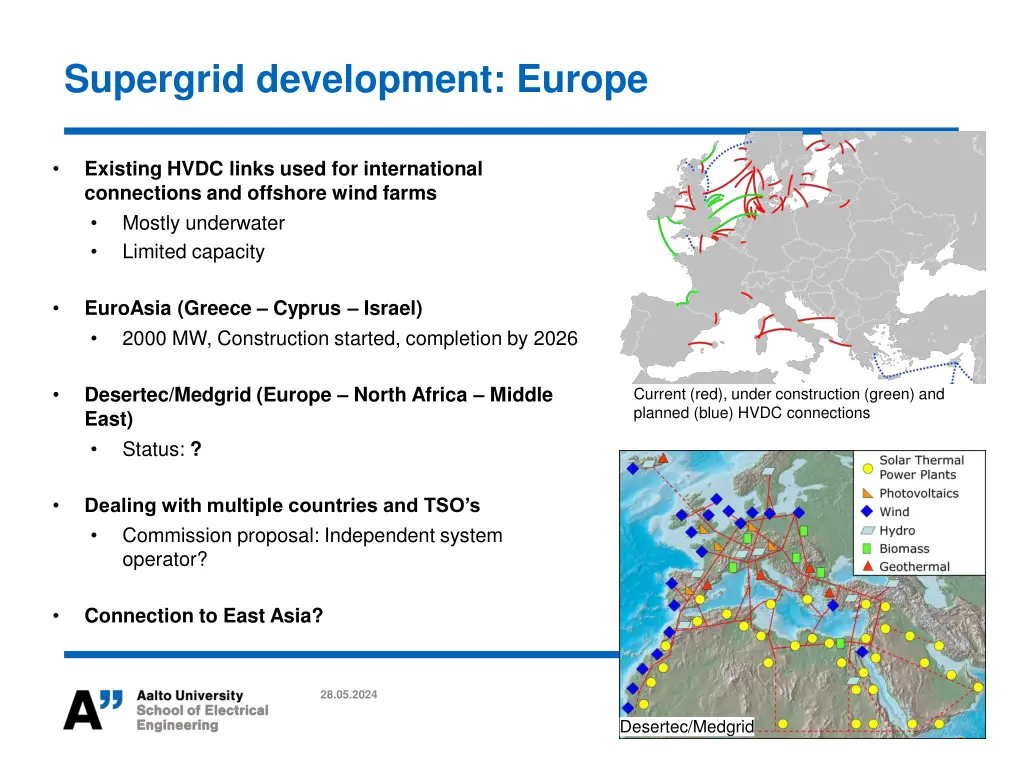Select the HVDC map caption text
This screenshot has width=1024, height=768.
click(x=788, y=403)
